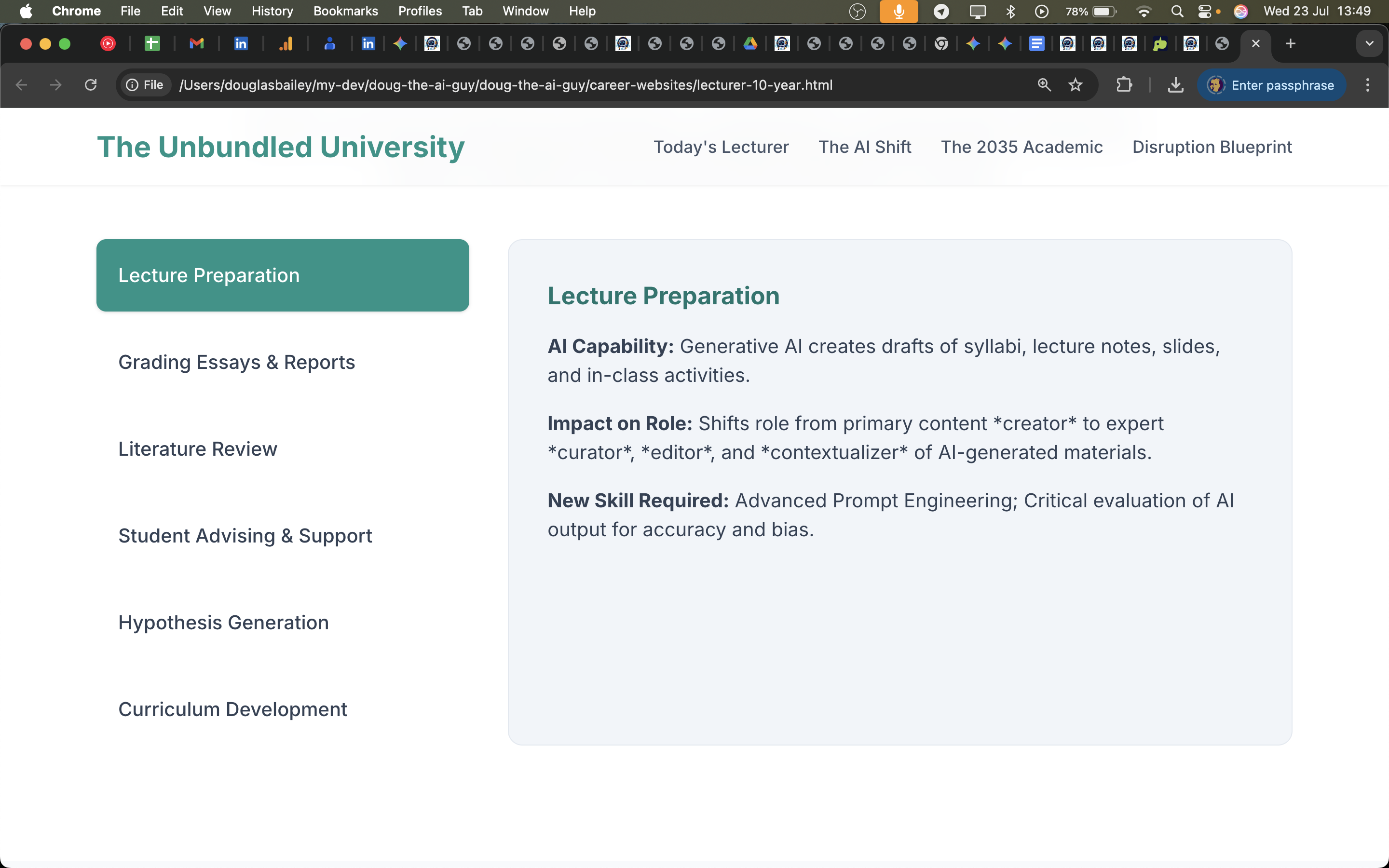Open the Gmail tab

point(197,43)
